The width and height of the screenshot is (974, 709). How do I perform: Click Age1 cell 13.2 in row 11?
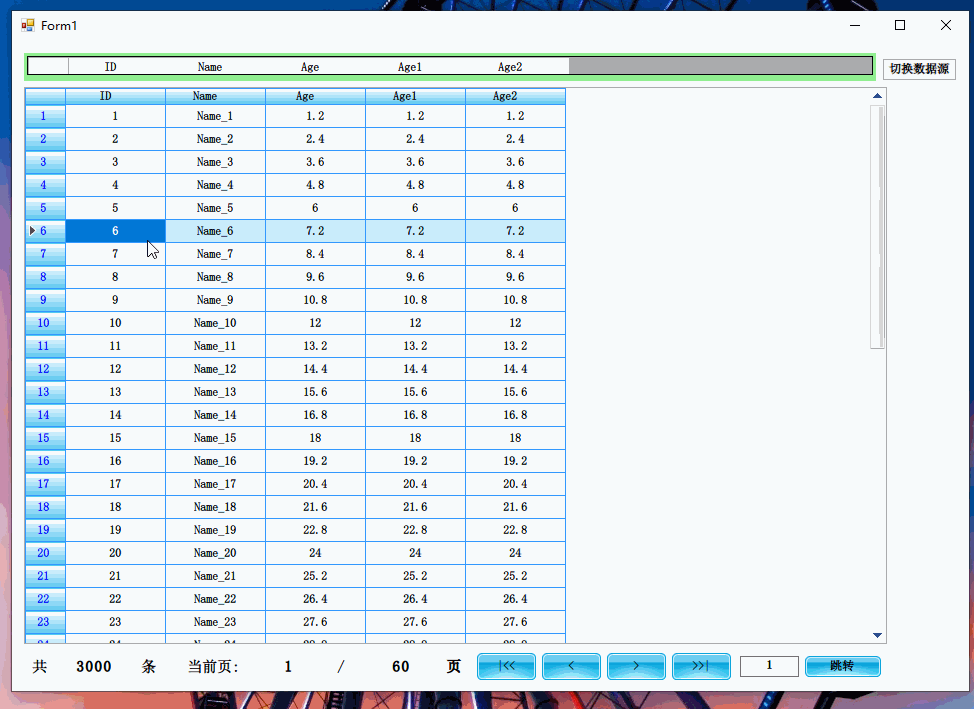click(416, 346)
